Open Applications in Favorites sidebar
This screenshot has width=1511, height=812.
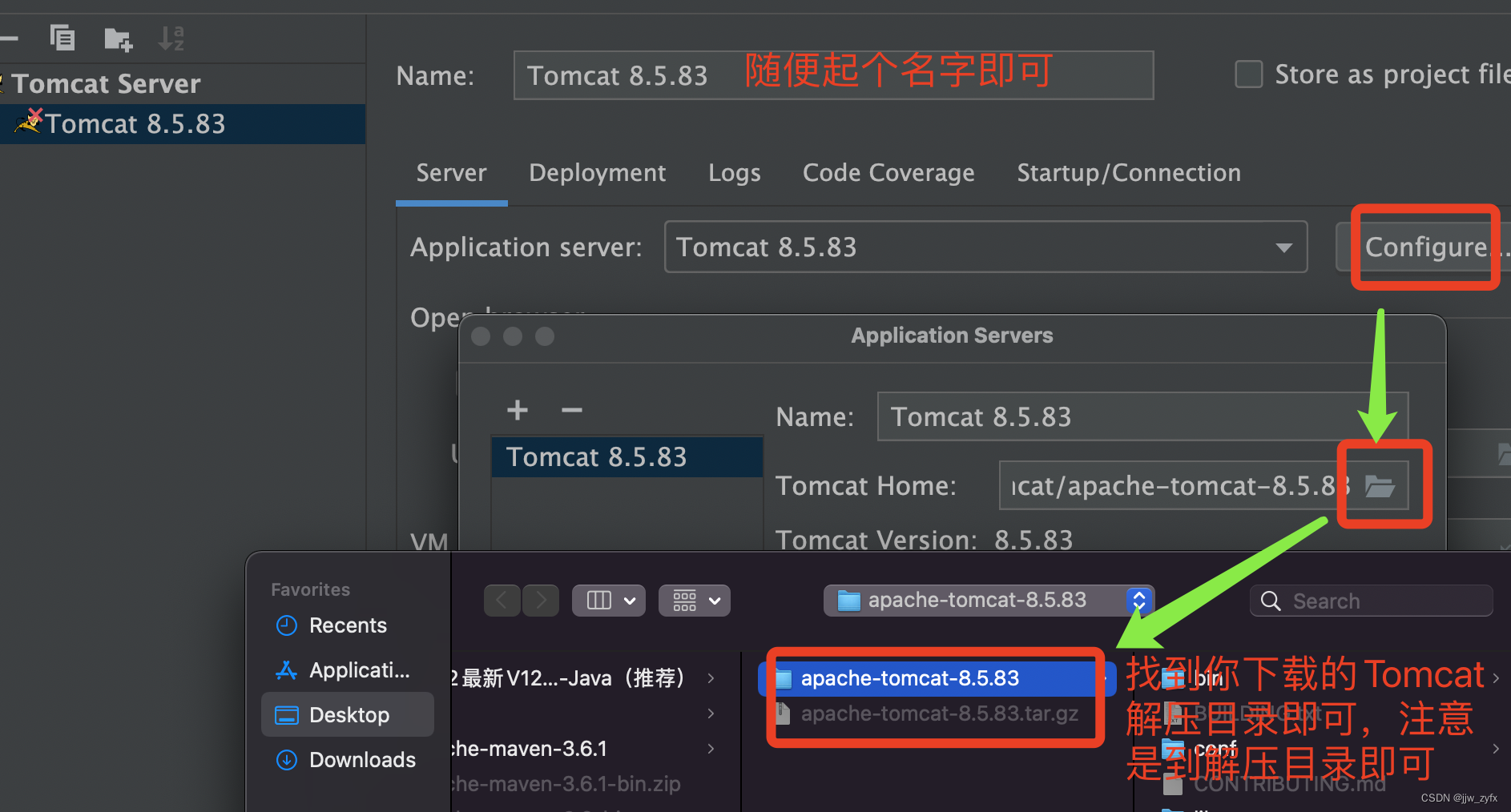coord(348,670)
